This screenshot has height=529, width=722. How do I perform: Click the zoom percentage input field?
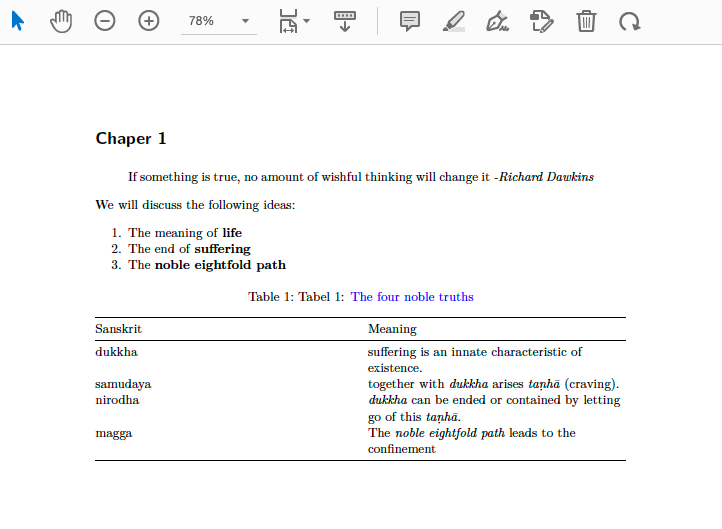point(207,21)
